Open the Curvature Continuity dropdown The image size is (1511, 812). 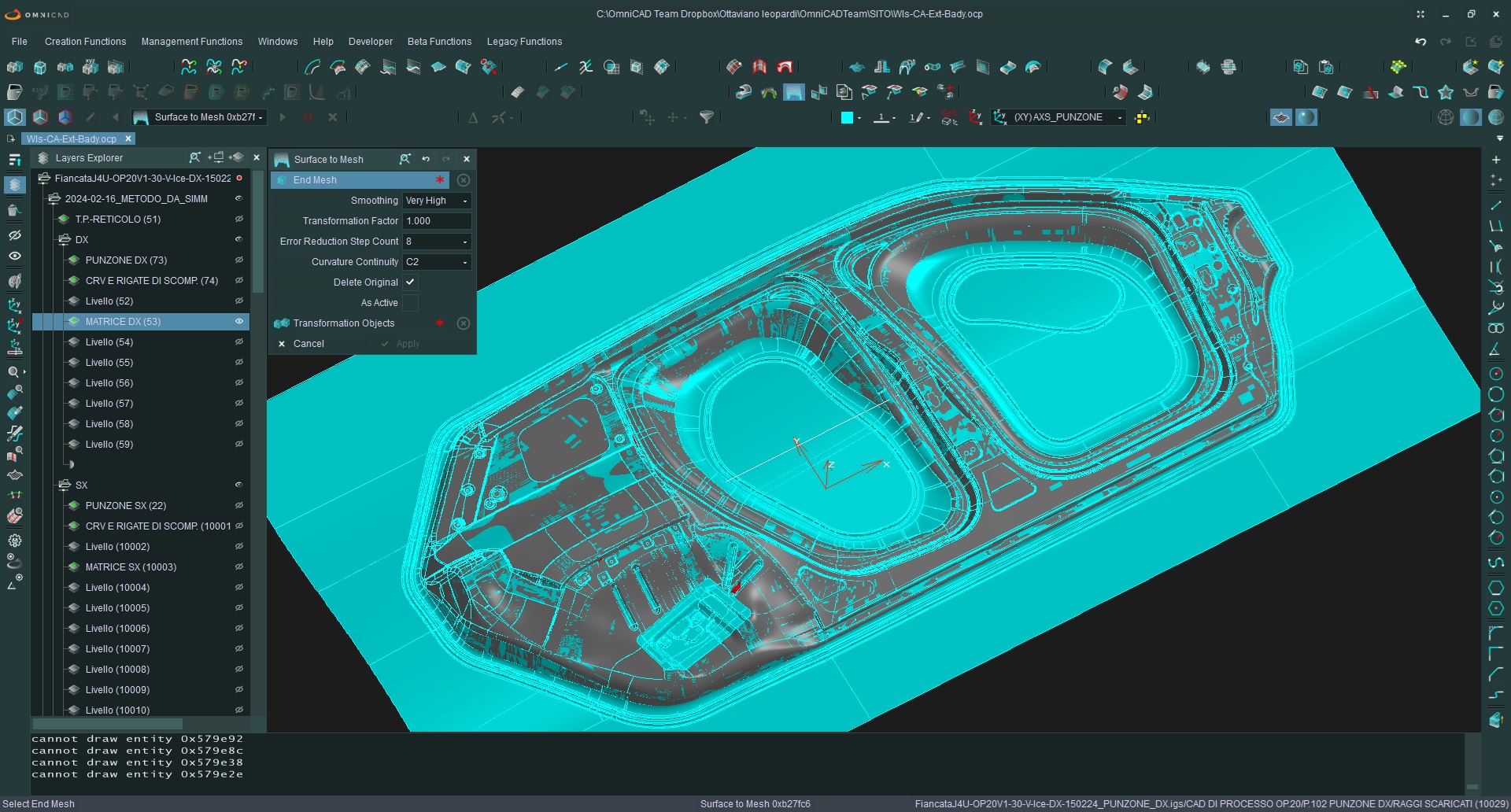coord(437,262)
